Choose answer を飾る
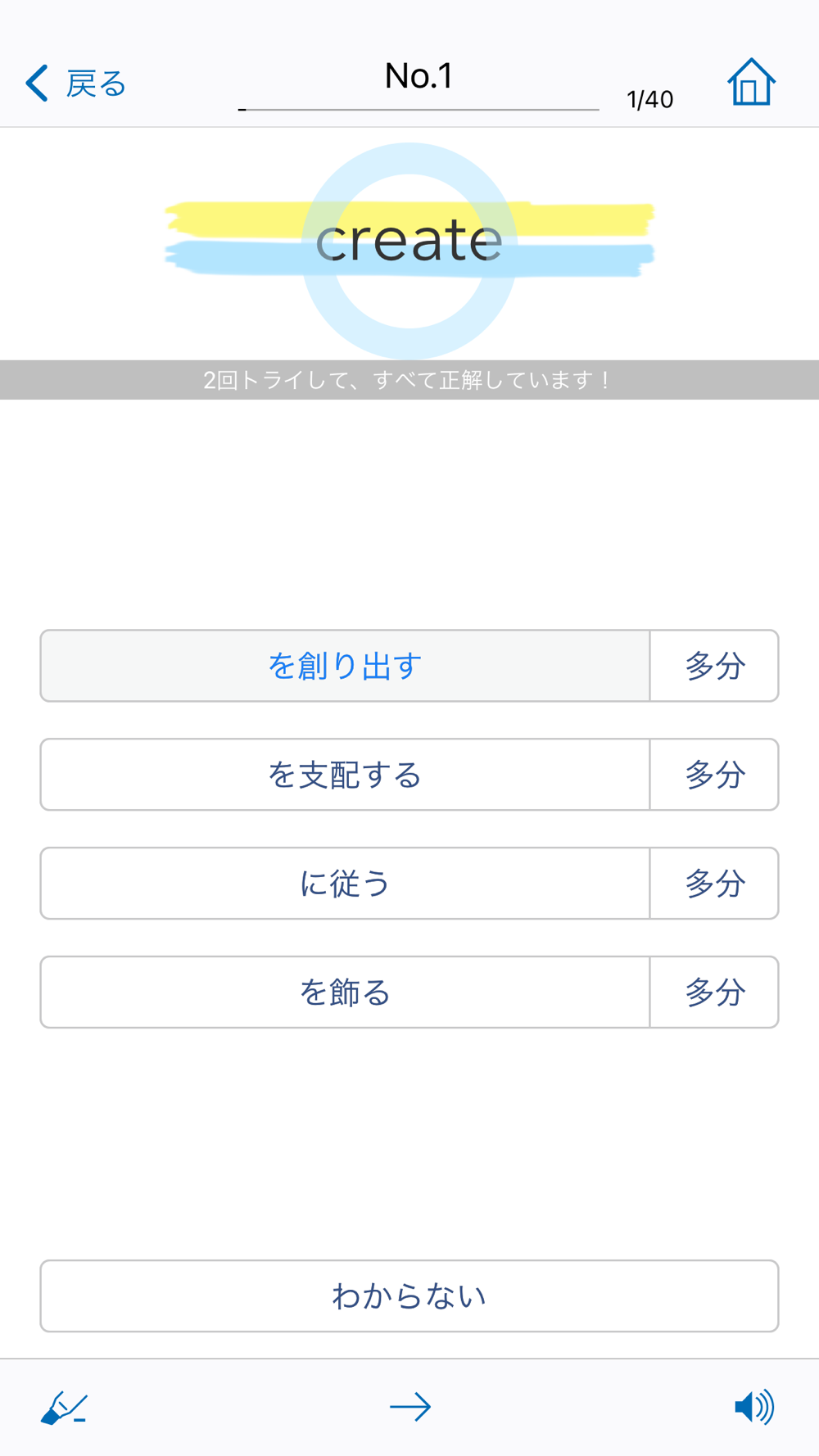 [345, 993]
